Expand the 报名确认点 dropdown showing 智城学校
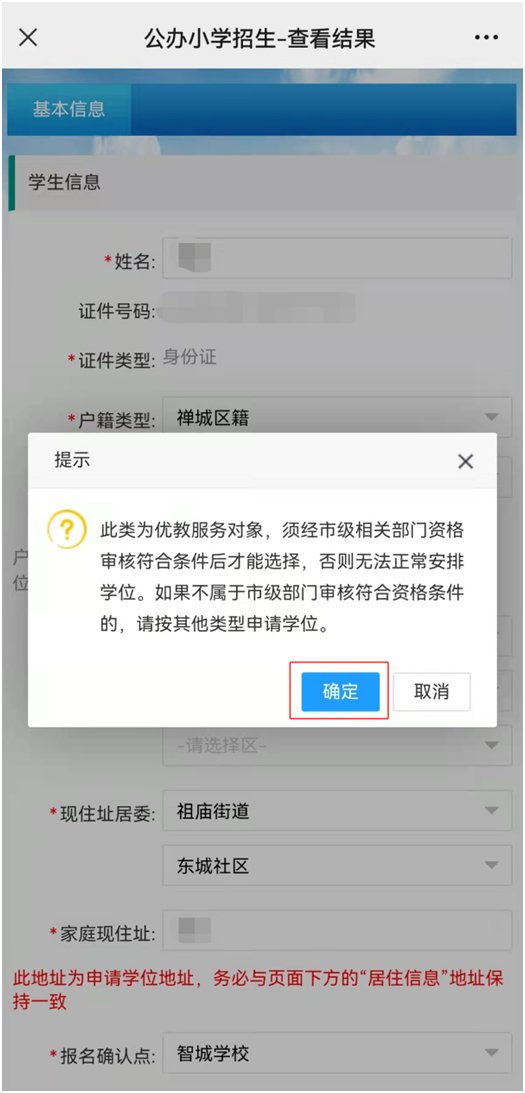This screenshot has height=1093, width=525. point(337,1053)
